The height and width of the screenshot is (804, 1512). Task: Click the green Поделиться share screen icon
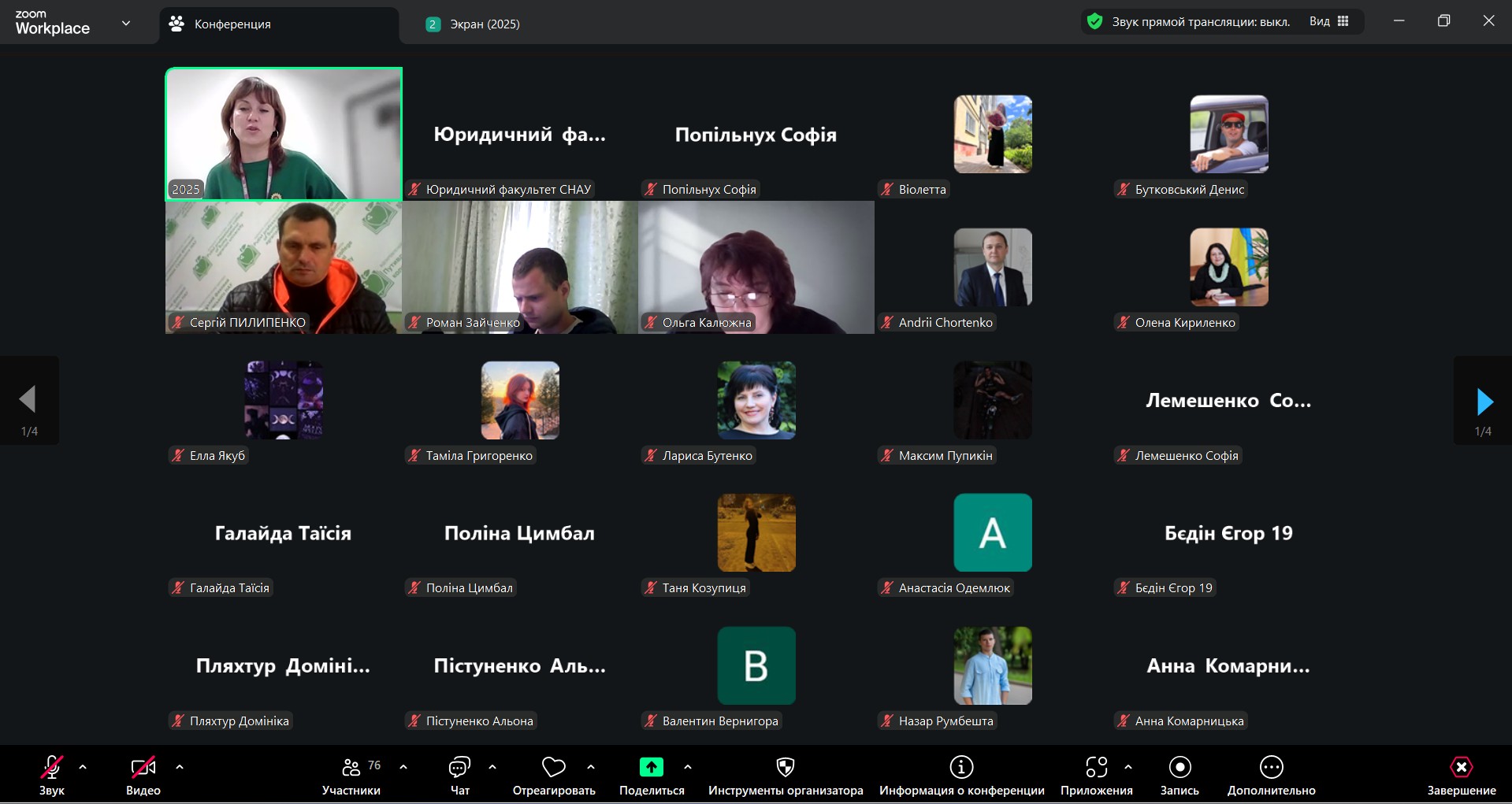pyautogui.click(x=651, y=768)
